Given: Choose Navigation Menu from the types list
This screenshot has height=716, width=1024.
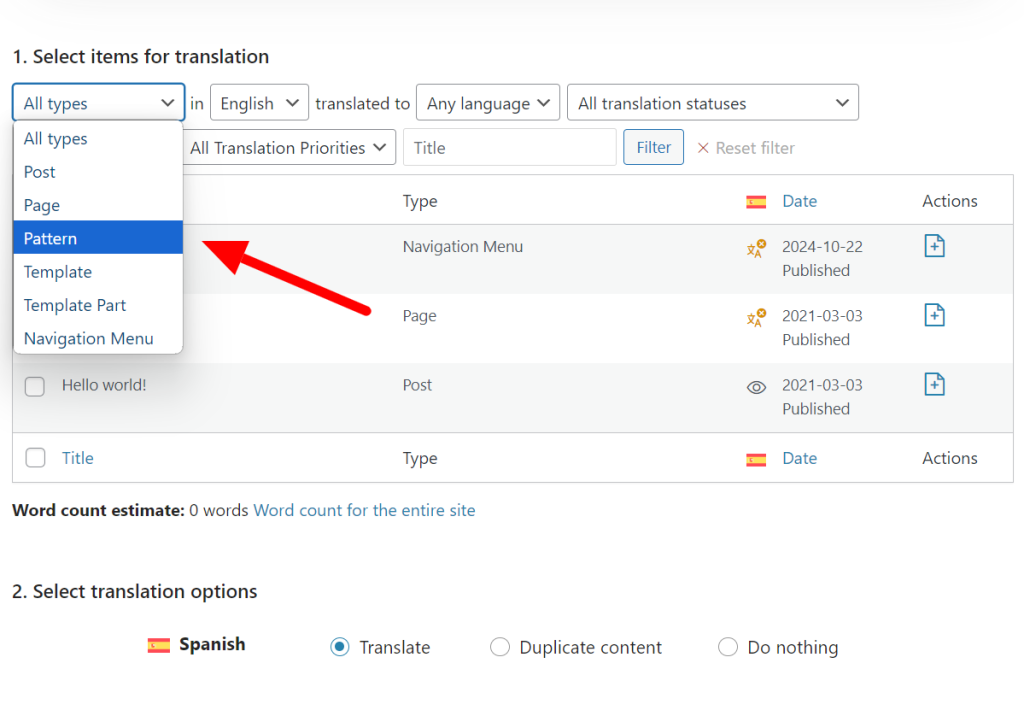Looking at the screenshot, I should (x=98, y=338).
